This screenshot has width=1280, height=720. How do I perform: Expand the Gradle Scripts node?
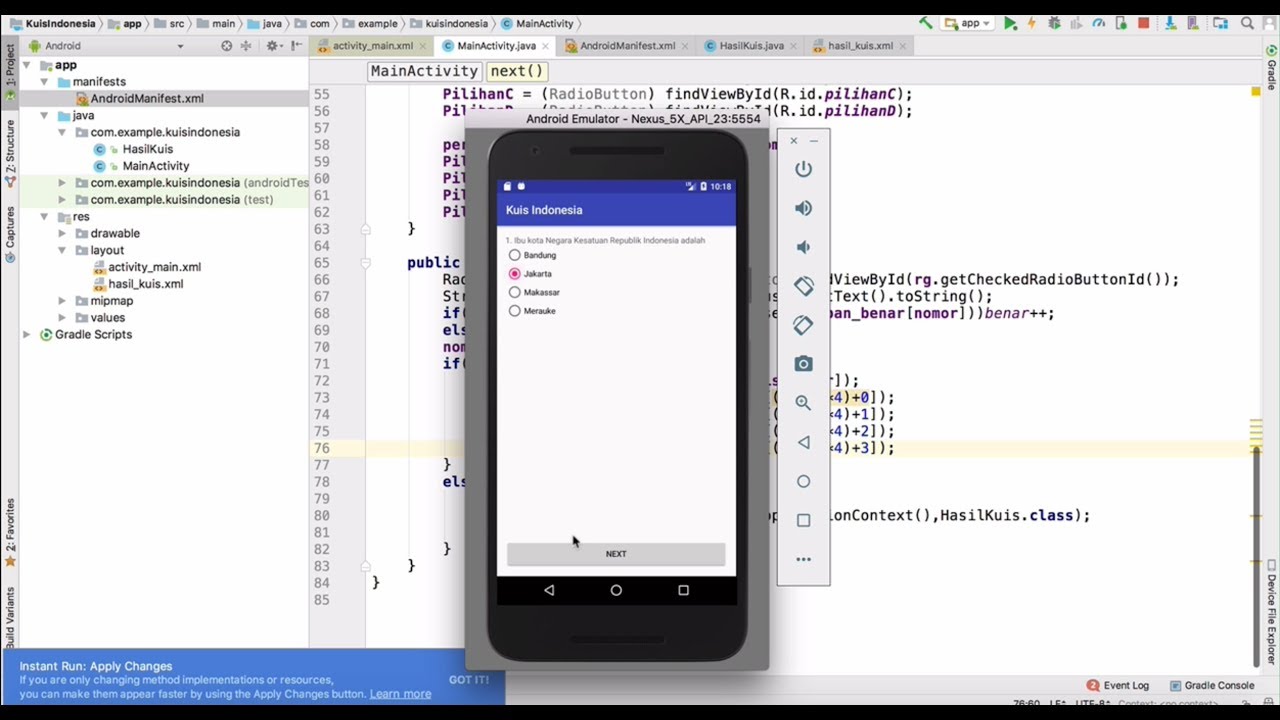tap(27, 335)
